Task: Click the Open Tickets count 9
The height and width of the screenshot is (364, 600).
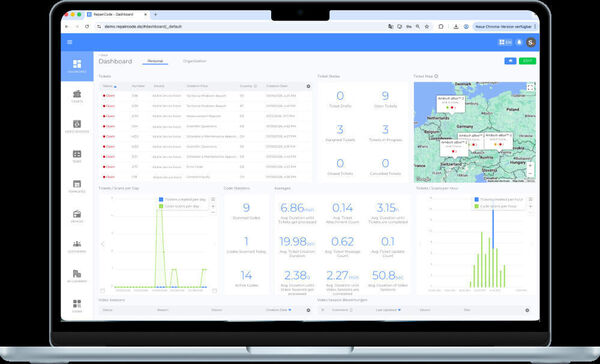Action: coord(385,96)
